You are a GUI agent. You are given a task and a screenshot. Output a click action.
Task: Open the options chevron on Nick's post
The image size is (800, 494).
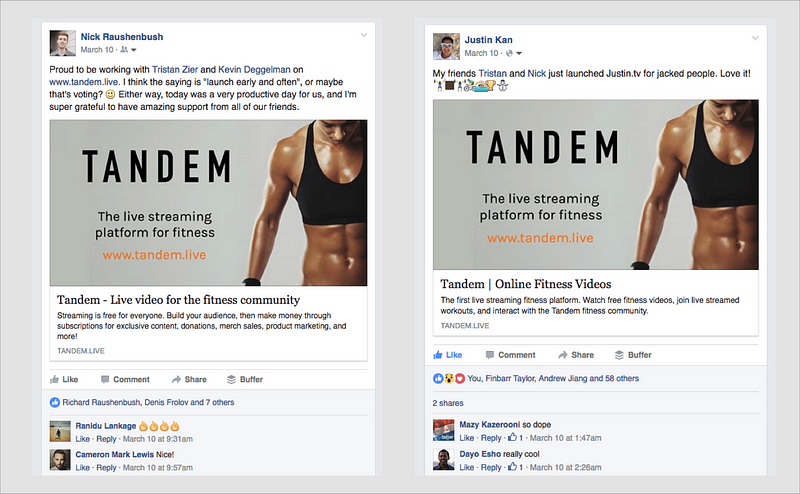pyautogui.click(x=364, y=35)
